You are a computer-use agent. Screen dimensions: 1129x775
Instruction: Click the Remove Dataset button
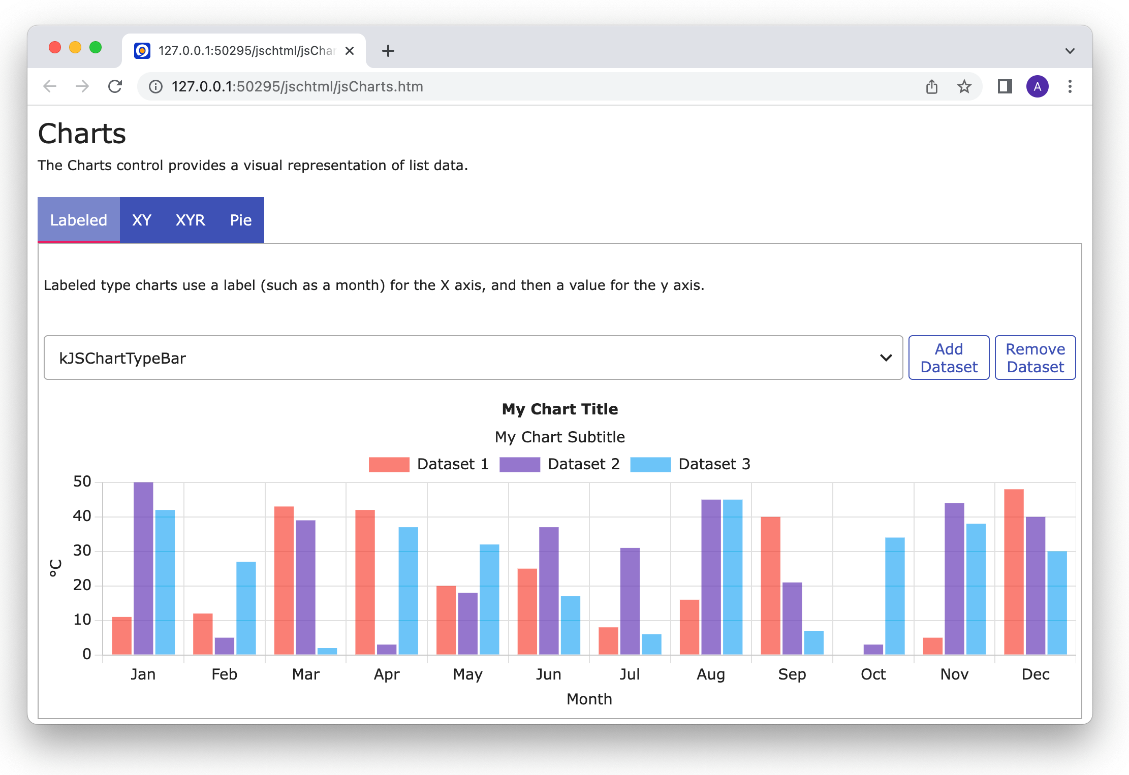click(x=1035, y=357)
